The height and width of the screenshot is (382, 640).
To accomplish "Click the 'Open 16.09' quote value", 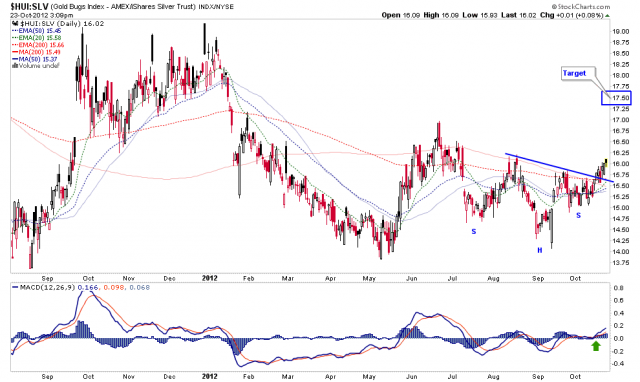I will (x=400, y=15).
